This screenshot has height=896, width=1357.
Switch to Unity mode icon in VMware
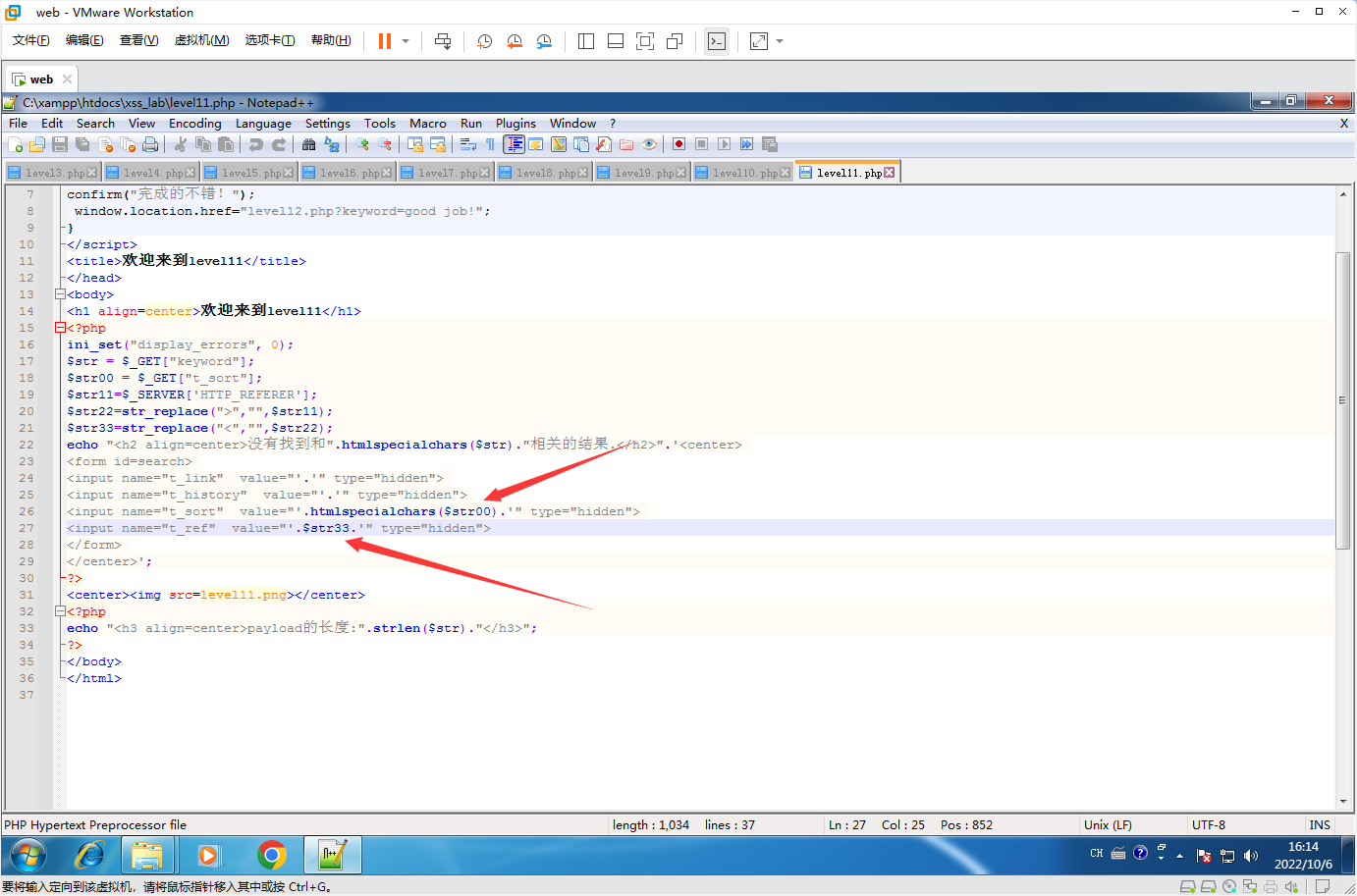675,41
